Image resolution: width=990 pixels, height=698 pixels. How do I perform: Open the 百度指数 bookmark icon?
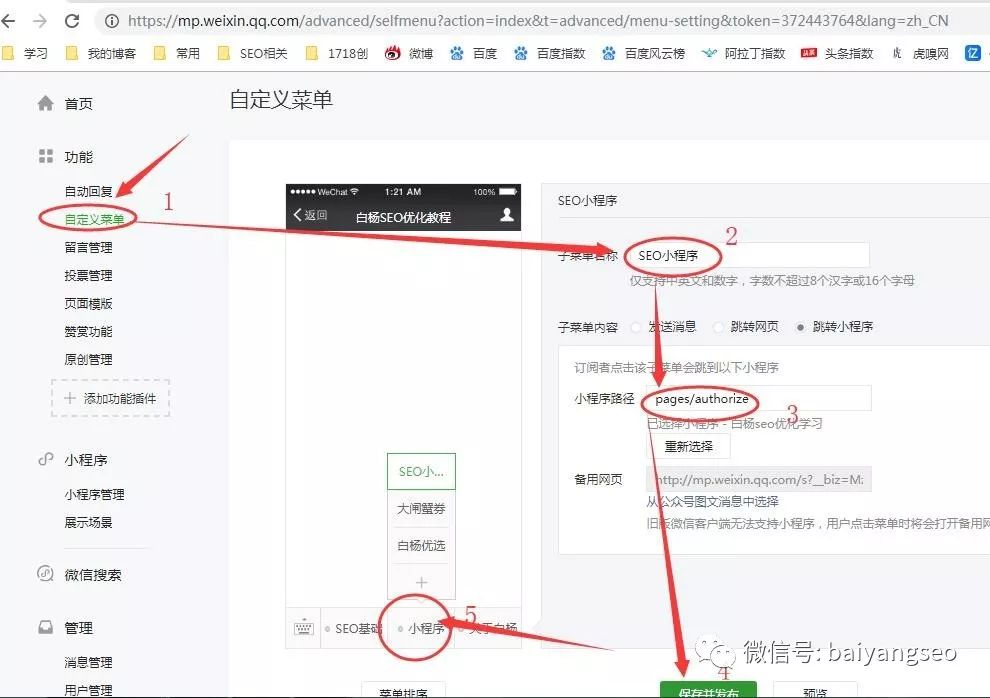click(522, 52)
